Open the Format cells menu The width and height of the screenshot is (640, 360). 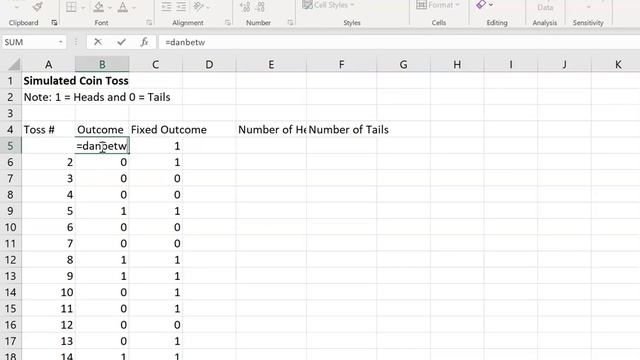438,5
